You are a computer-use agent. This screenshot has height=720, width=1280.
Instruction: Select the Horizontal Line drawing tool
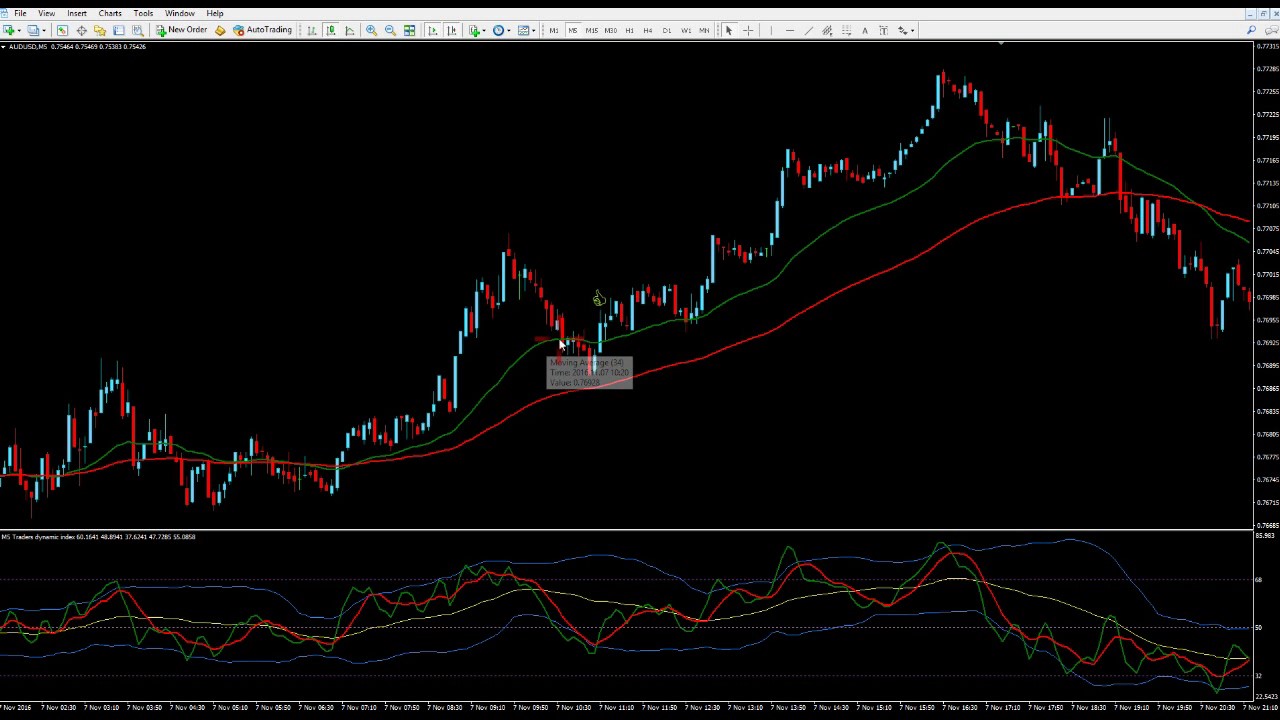click(x=790, y=30)
